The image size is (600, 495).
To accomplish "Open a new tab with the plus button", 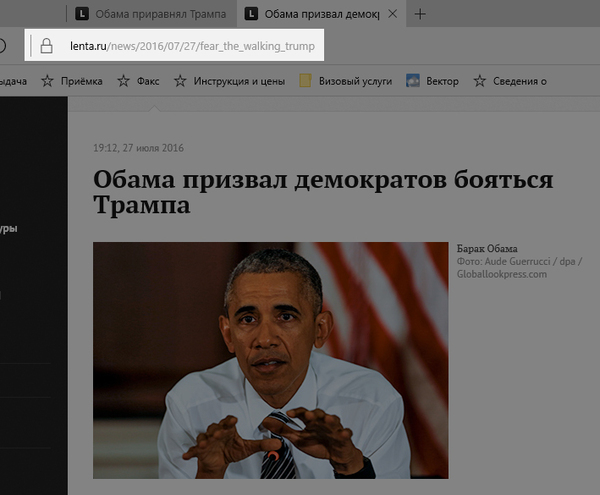I will coord(420,14).
